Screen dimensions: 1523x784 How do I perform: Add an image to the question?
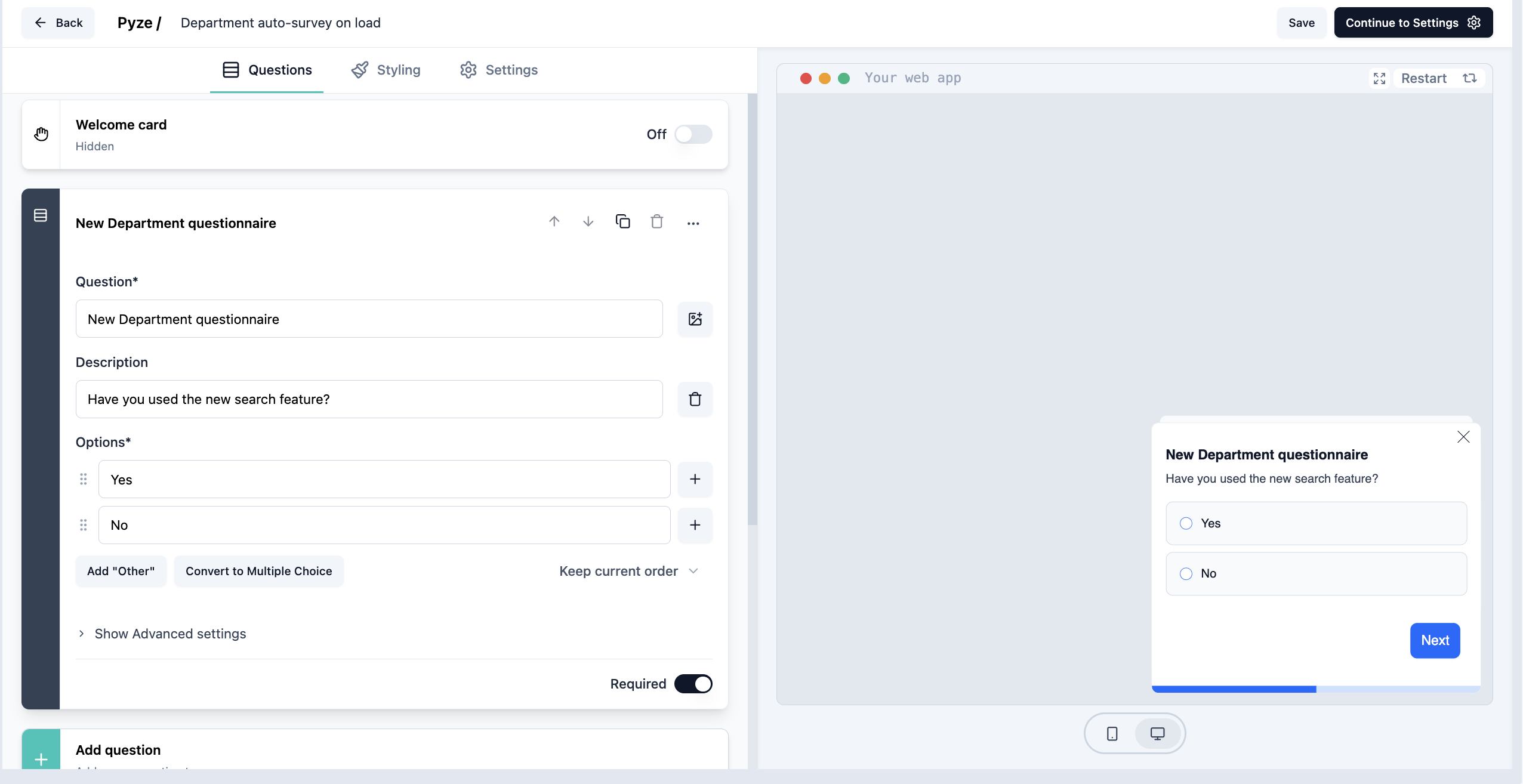tap(695, 319)
